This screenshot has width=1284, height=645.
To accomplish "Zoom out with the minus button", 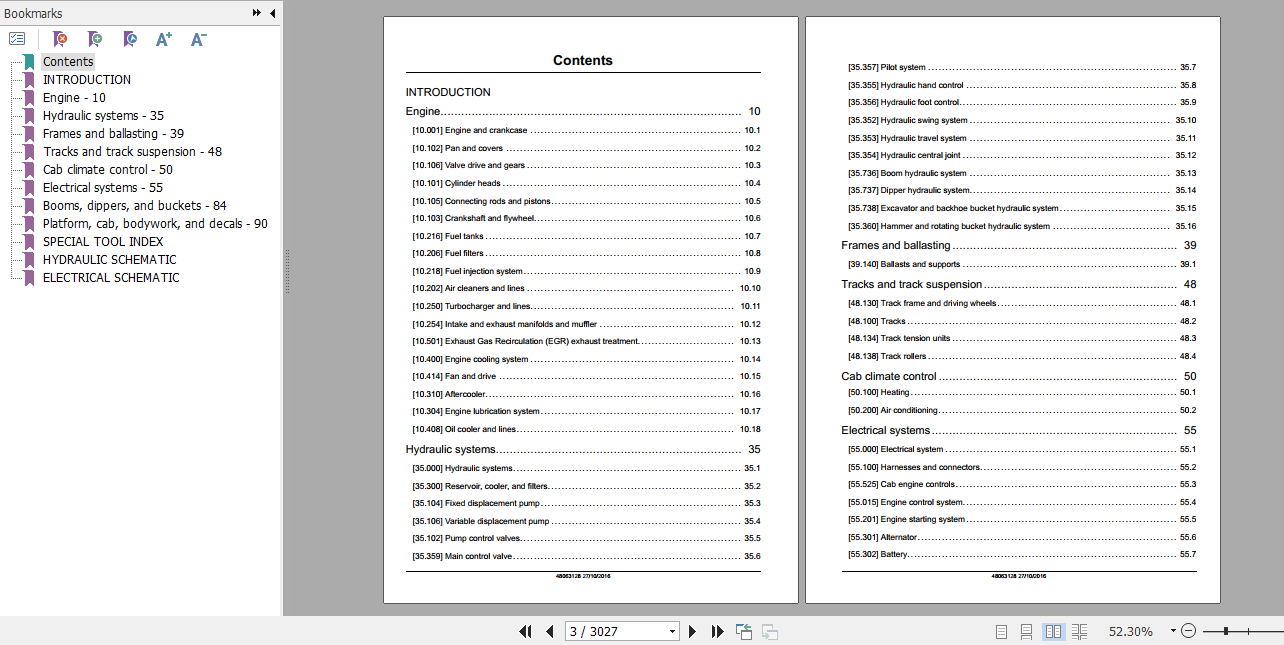I will [x=1188, y=631].
